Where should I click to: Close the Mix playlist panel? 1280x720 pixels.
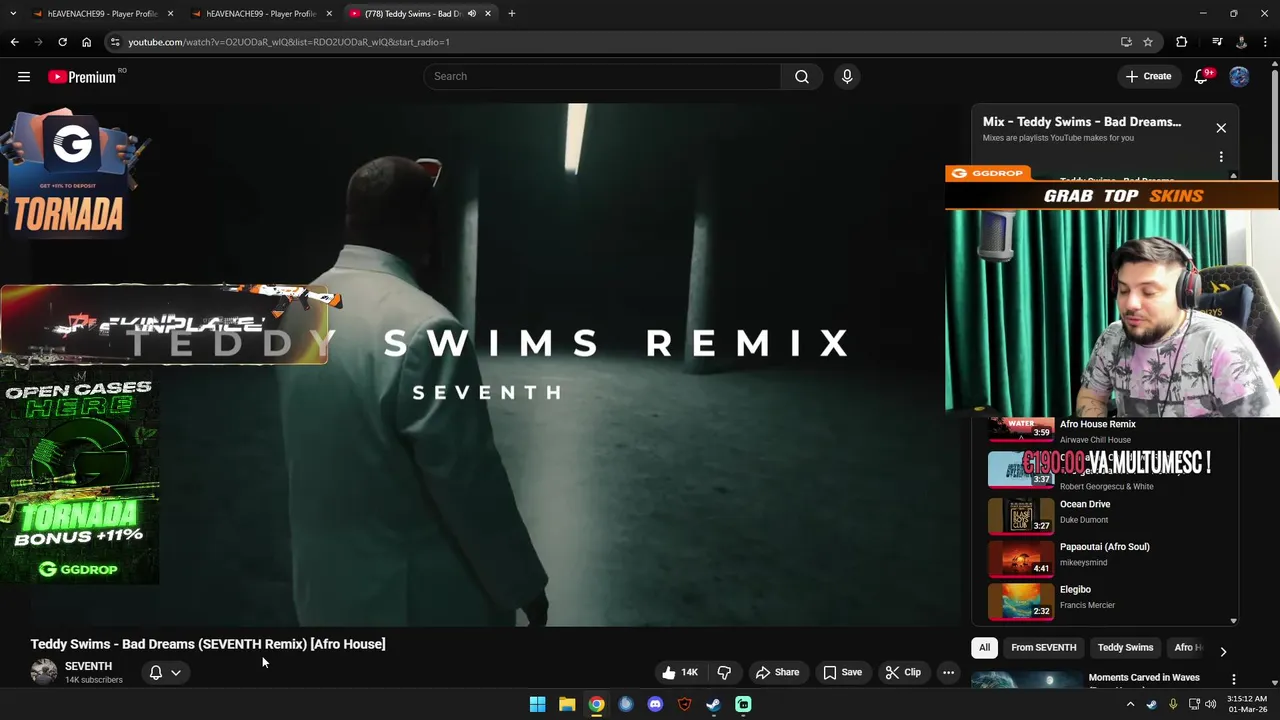coord(1221,128)
